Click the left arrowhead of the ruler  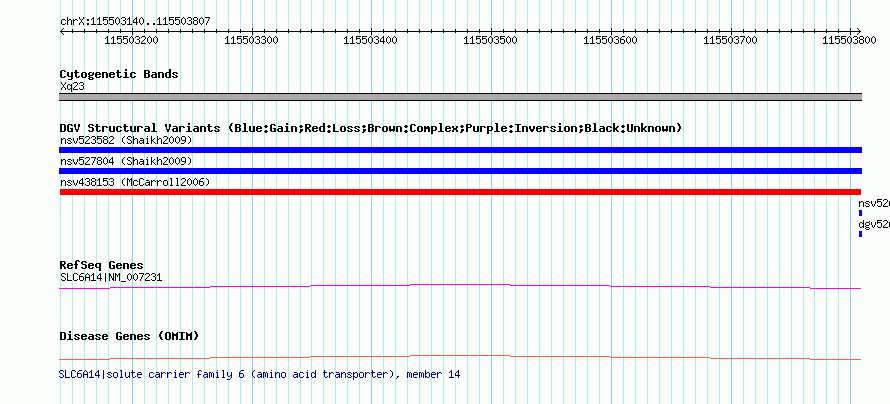(x=62, y=31)
